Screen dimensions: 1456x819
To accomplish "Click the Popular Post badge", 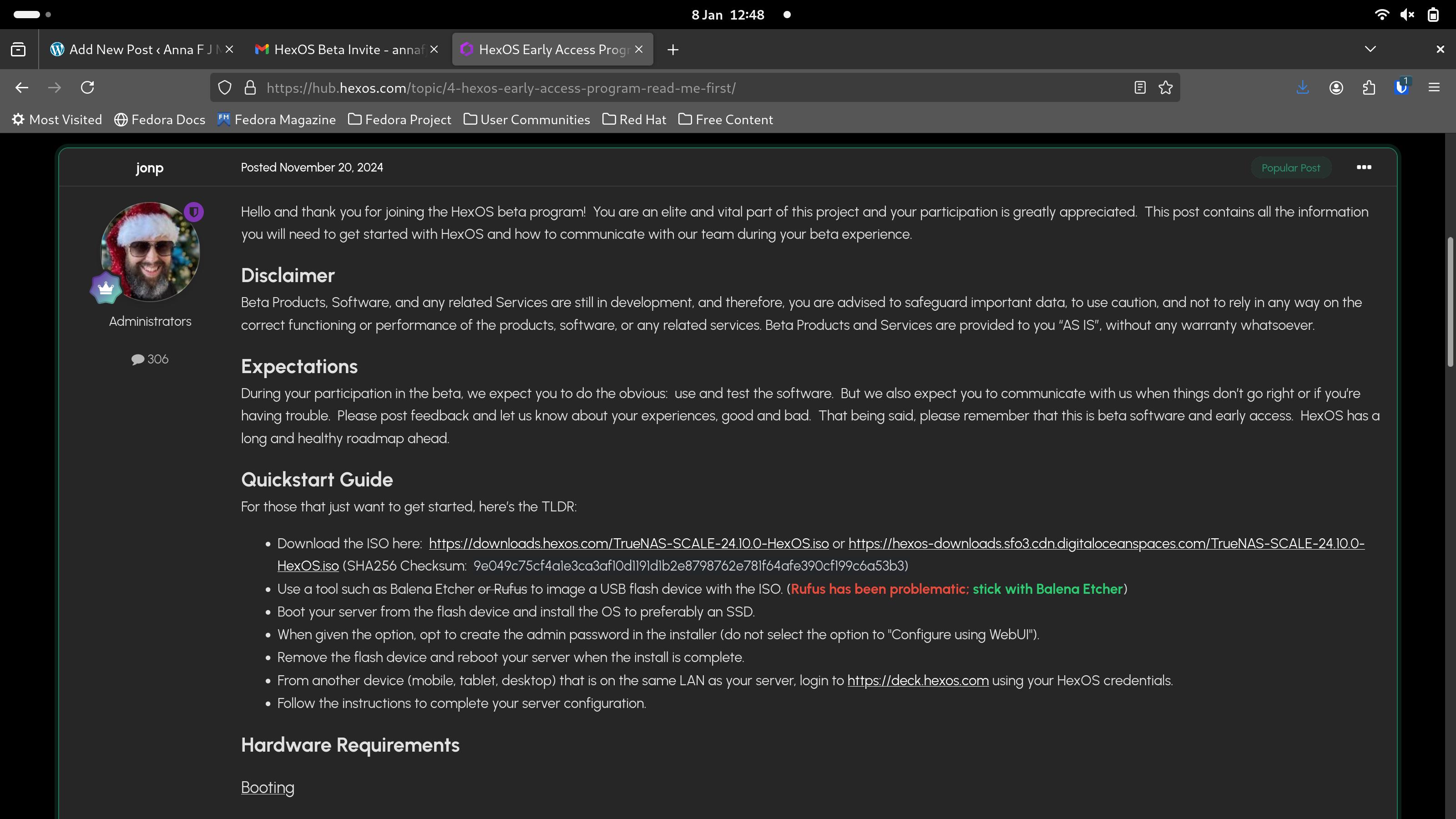I will (1291, 168).
